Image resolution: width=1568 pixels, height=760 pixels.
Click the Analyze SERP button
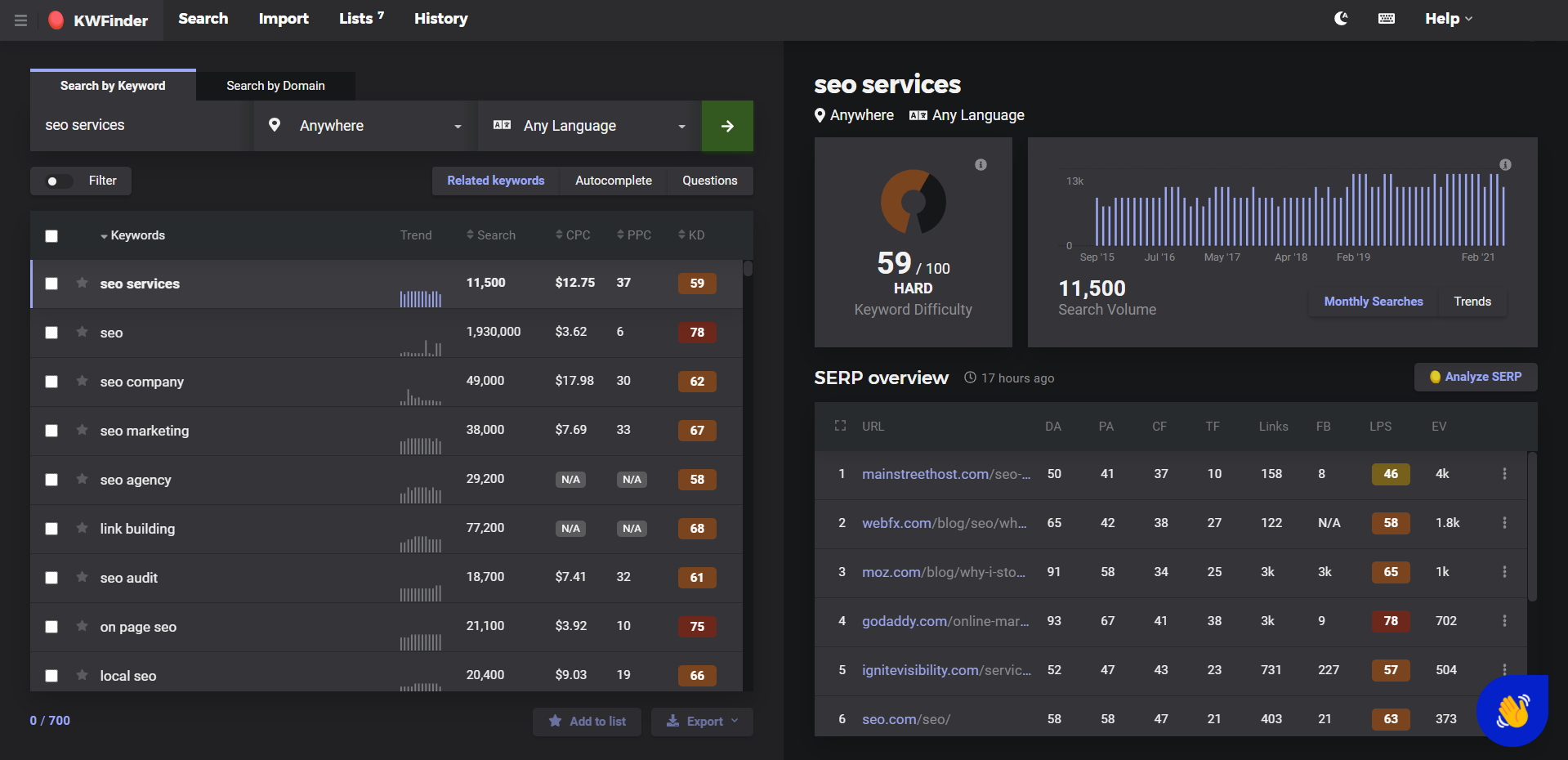coord(1476,377)
